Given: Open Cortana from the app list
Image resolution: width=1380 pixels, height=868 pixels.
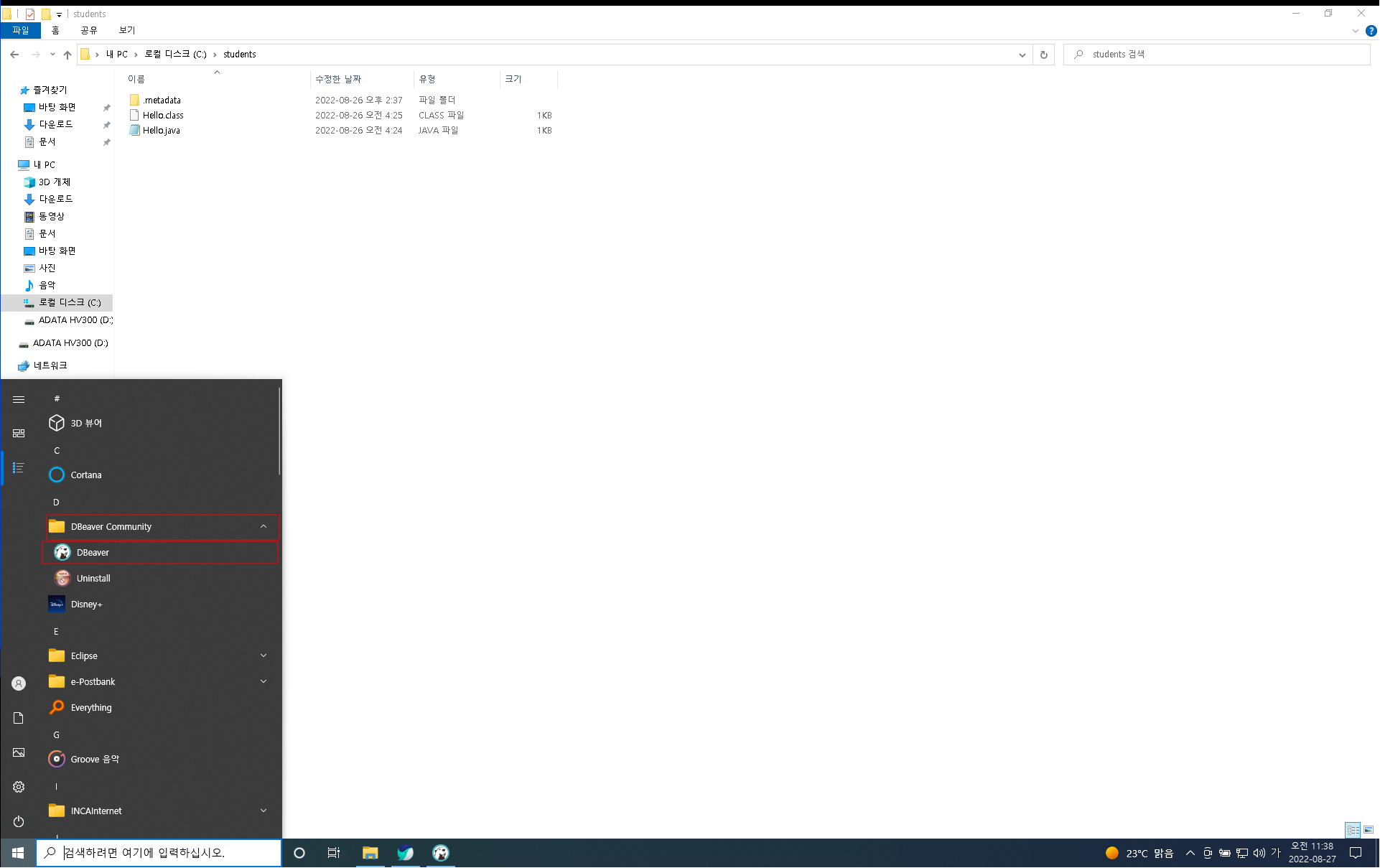Looking at the screenshot, I should point(85,475).
